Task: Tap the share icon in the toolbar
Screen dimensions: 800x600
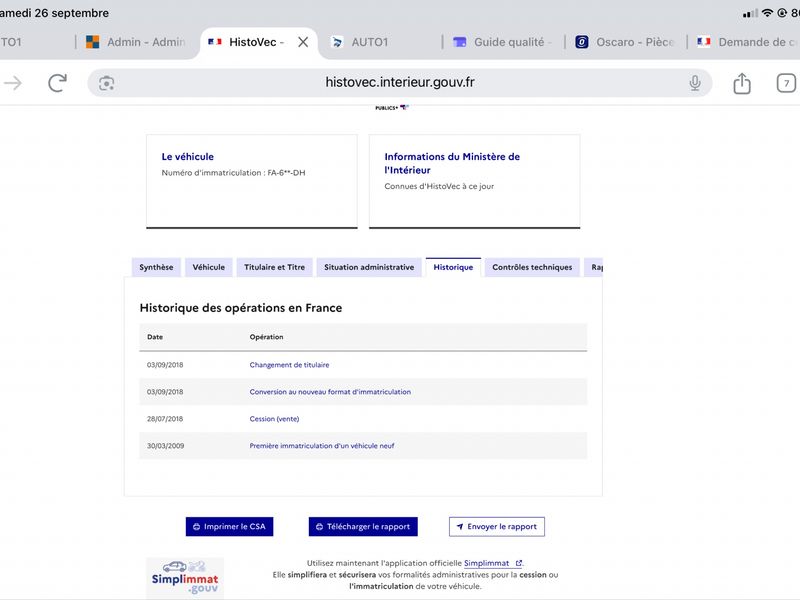Action: (x=741, y=83)
